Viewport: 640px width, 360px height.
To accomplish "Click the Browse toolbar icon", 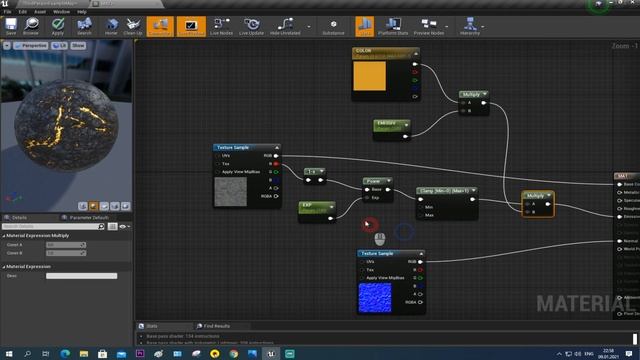I will click(x=31, y=26).
